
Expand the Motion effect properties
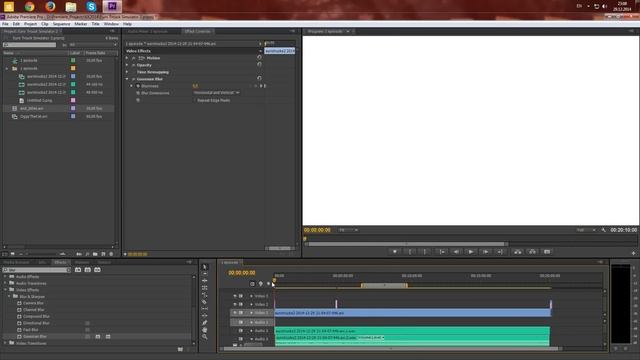tap(127, 58)
